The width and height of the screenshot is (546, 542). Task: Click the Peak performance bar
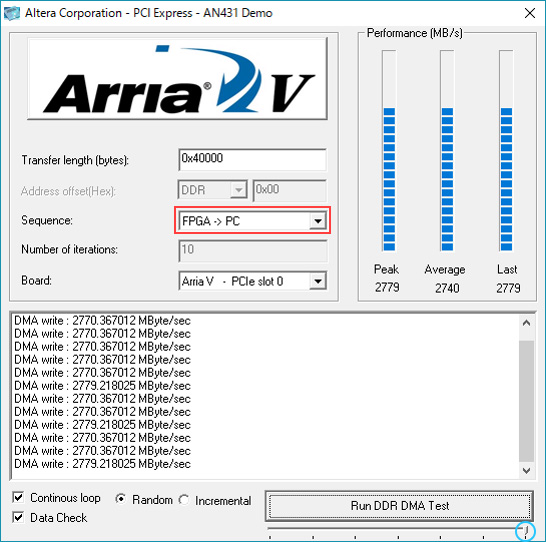click(389, 150)
